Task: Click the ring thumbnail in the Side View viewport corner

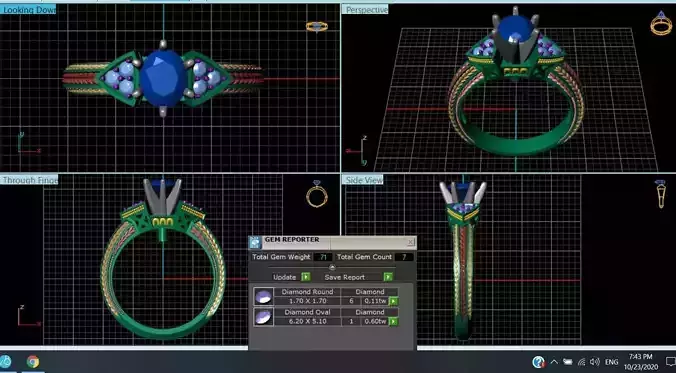Action: (x=661, y=194)
